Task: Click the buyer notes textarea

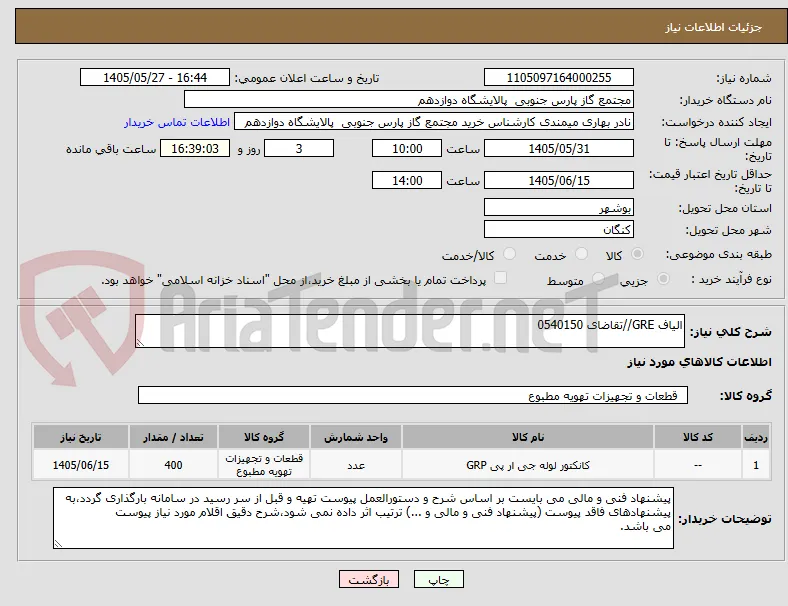Action: click(x=363, y=518)
